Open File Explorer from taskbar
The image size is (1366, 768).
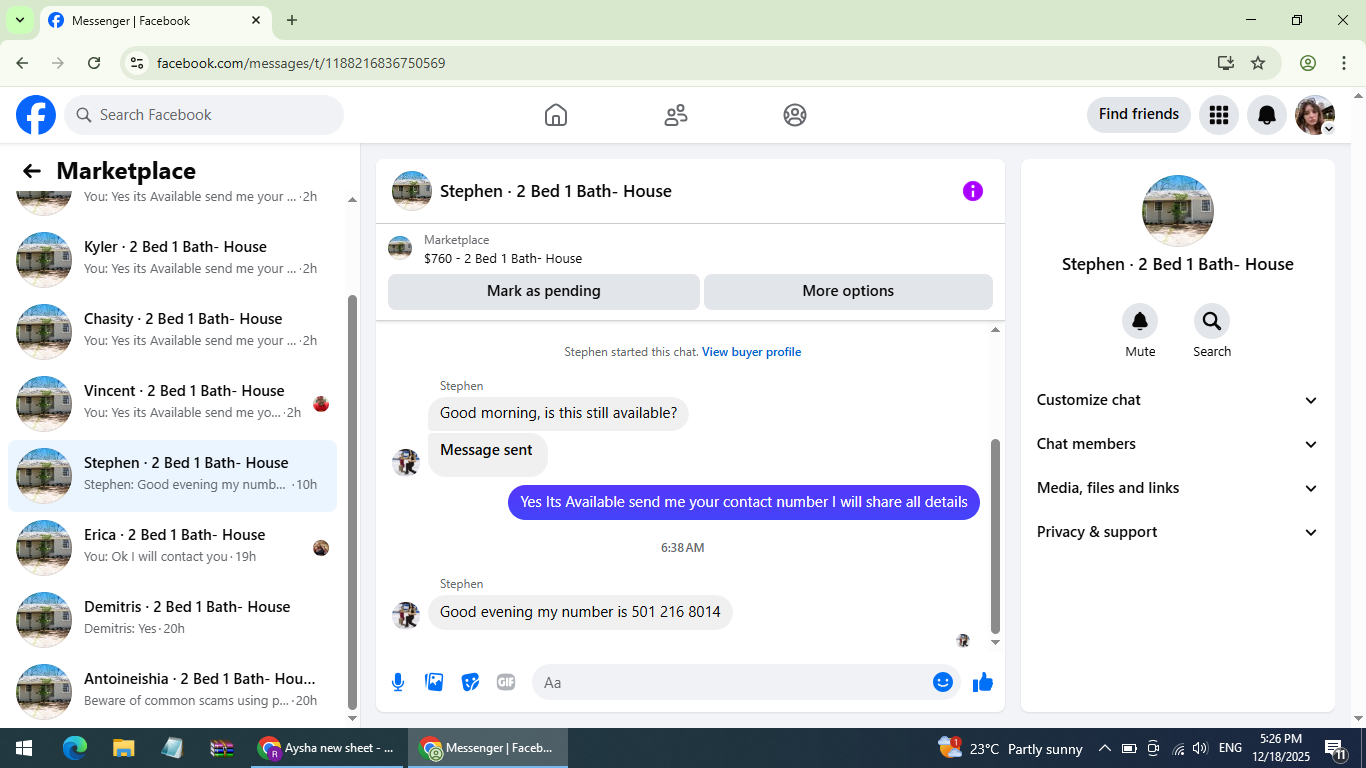click(x=123, y=748)
